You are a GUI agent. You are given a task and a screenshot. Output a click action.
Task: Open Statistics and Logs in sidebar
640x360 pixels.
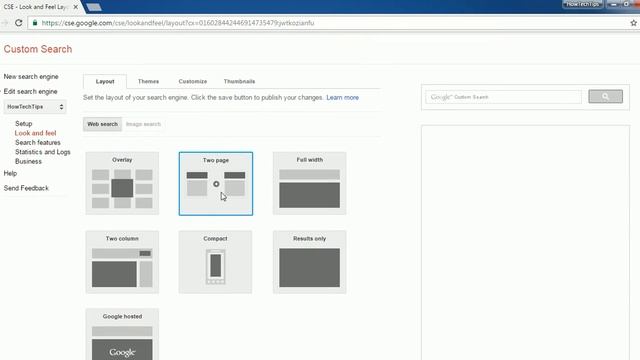pyautogui.click(x=42, y=152)
